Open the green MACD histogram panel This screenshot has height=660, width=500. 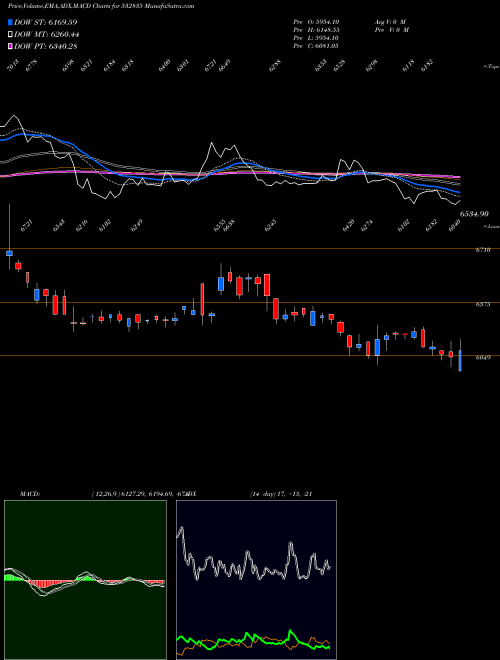coord(85,580)
